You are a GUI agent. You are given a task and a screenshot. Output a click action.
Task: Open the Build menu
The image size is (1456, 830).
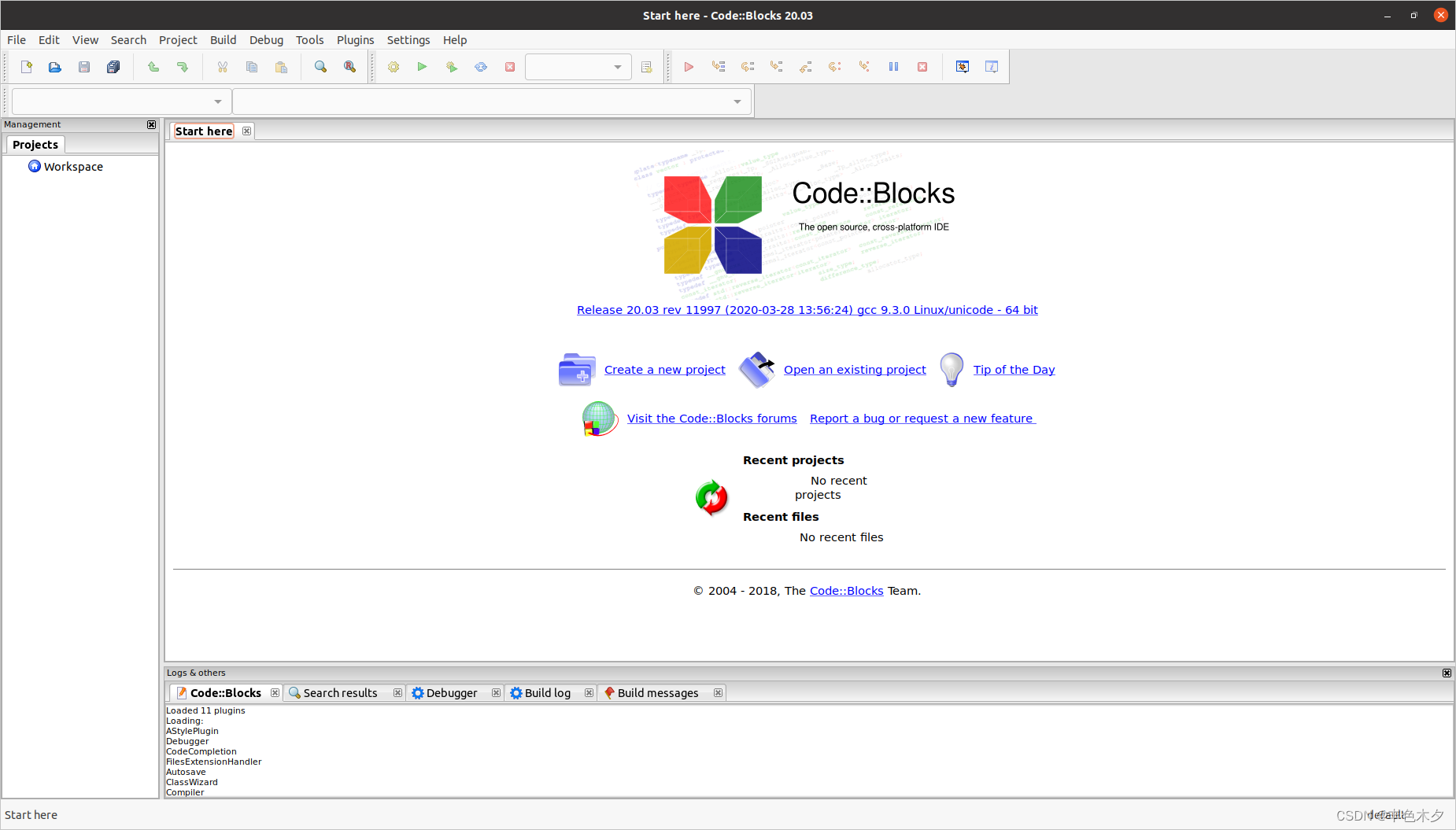[x=223, y=40]
